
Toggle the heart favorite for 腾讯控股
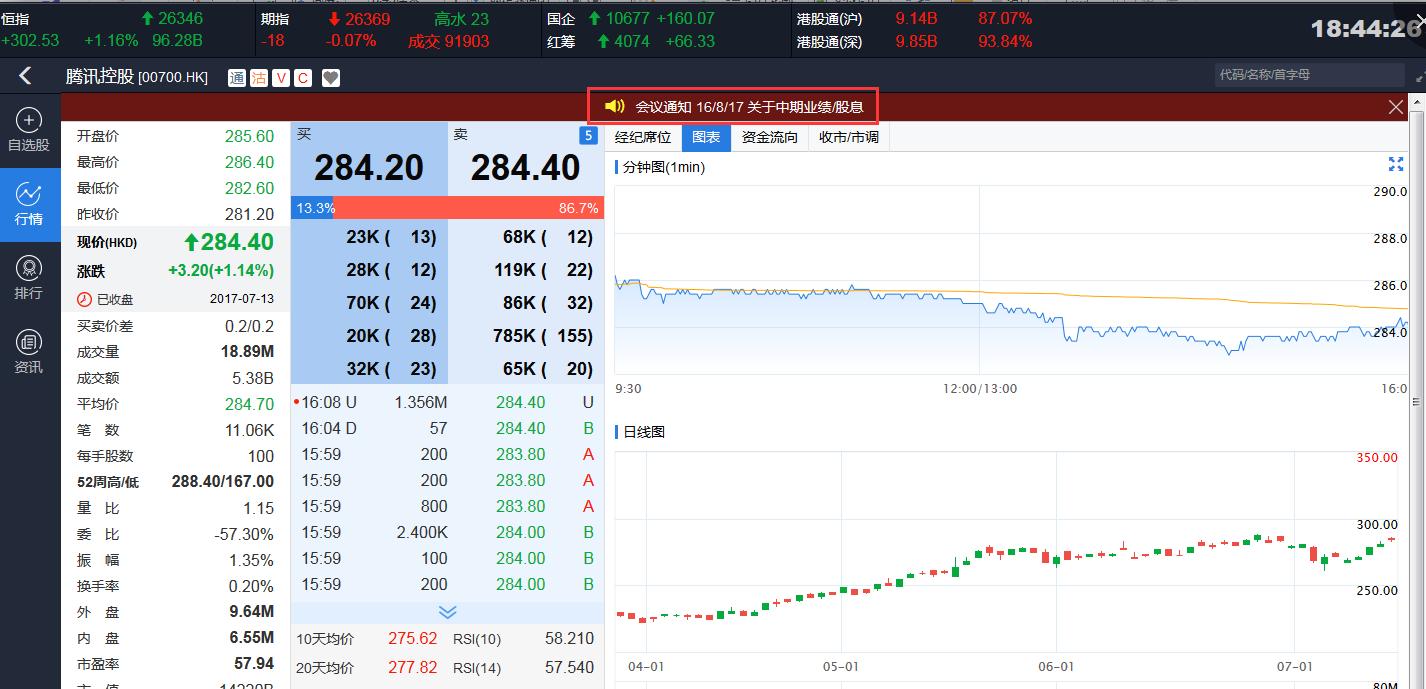331,76
